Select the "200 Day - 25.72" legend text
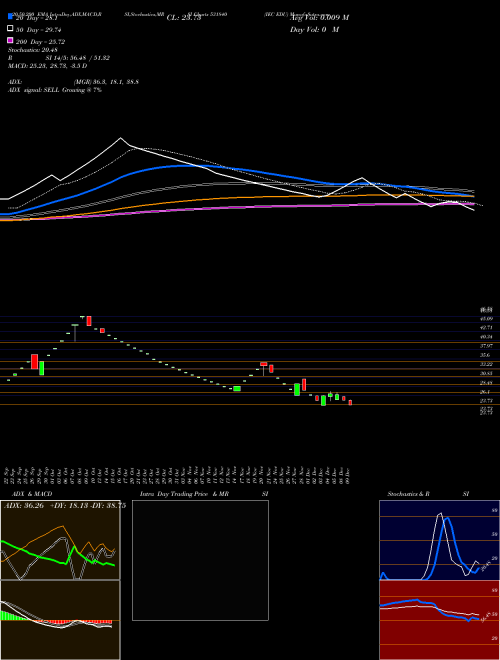The height and width of the screenshot is (660, 500). tap(40, 41)
